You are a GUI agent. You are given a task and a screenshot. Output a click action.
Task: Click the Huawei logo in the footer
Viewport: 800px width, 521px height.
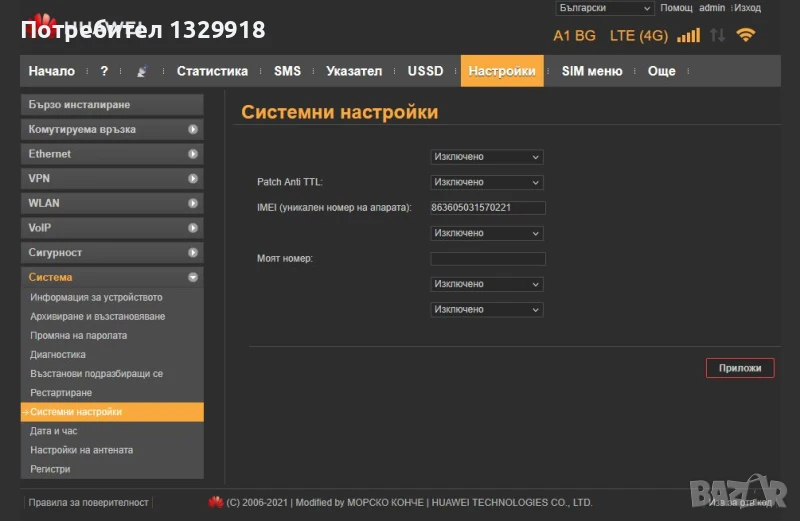click(215, 502)
